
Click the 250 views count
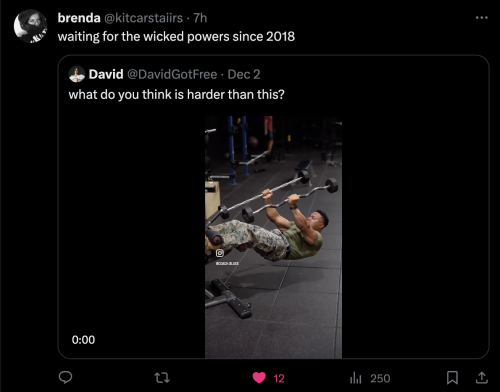pos(380,378)
